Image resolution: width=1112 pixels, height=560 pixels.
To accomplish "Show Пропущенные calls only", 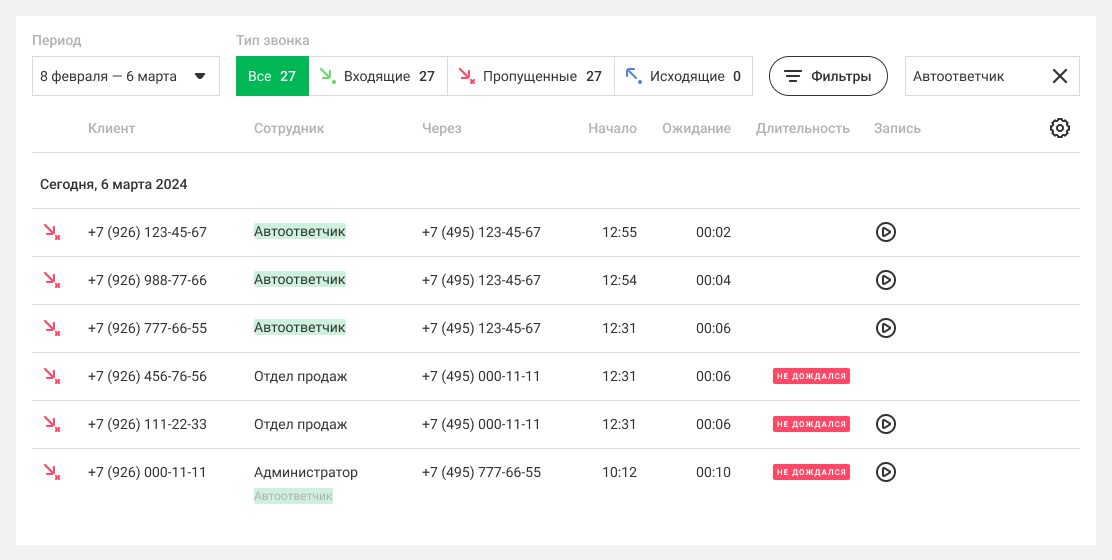I will pyautogui.click(x=530, y=76).
